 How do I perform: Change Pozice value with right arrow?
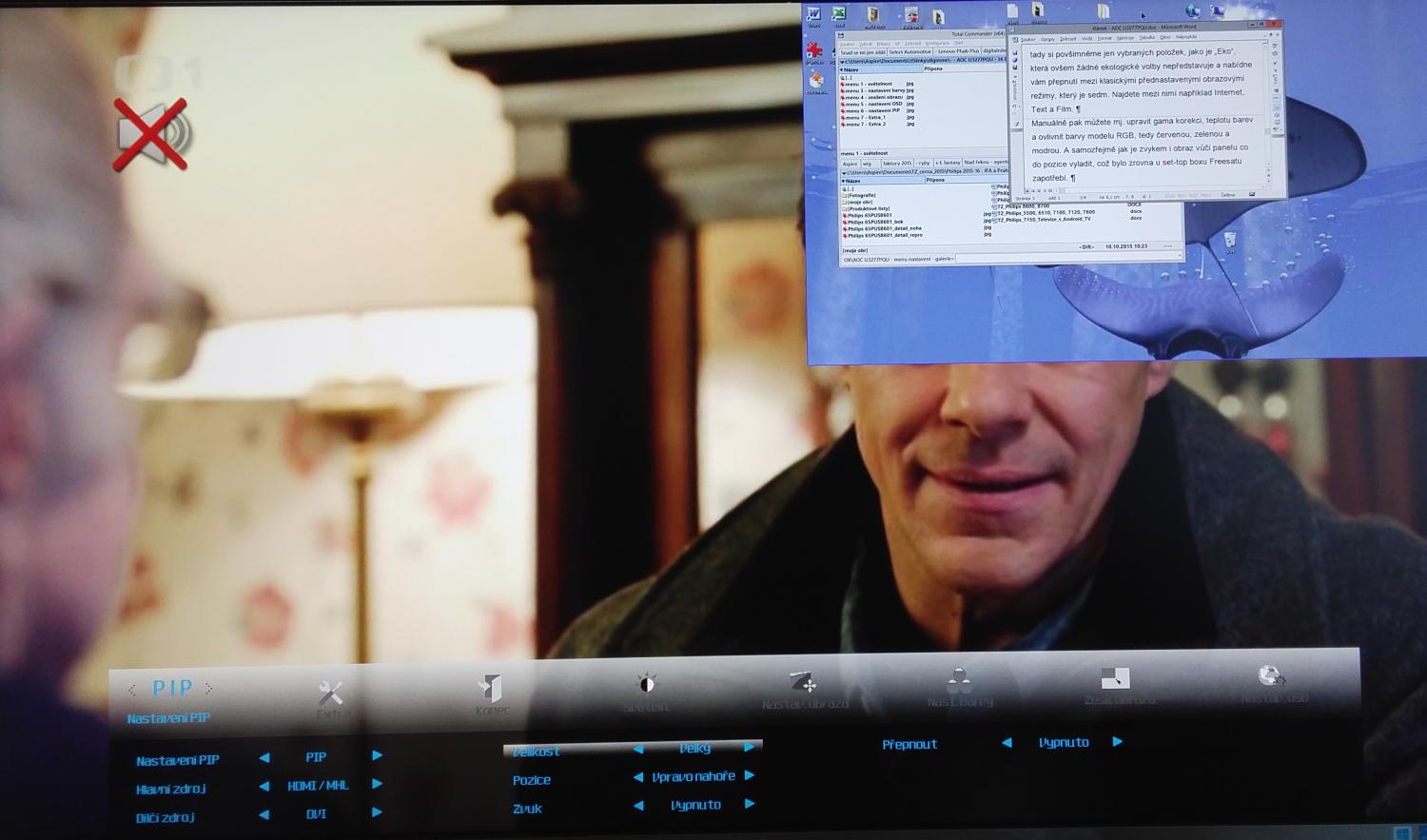click(x=750, y=775)
